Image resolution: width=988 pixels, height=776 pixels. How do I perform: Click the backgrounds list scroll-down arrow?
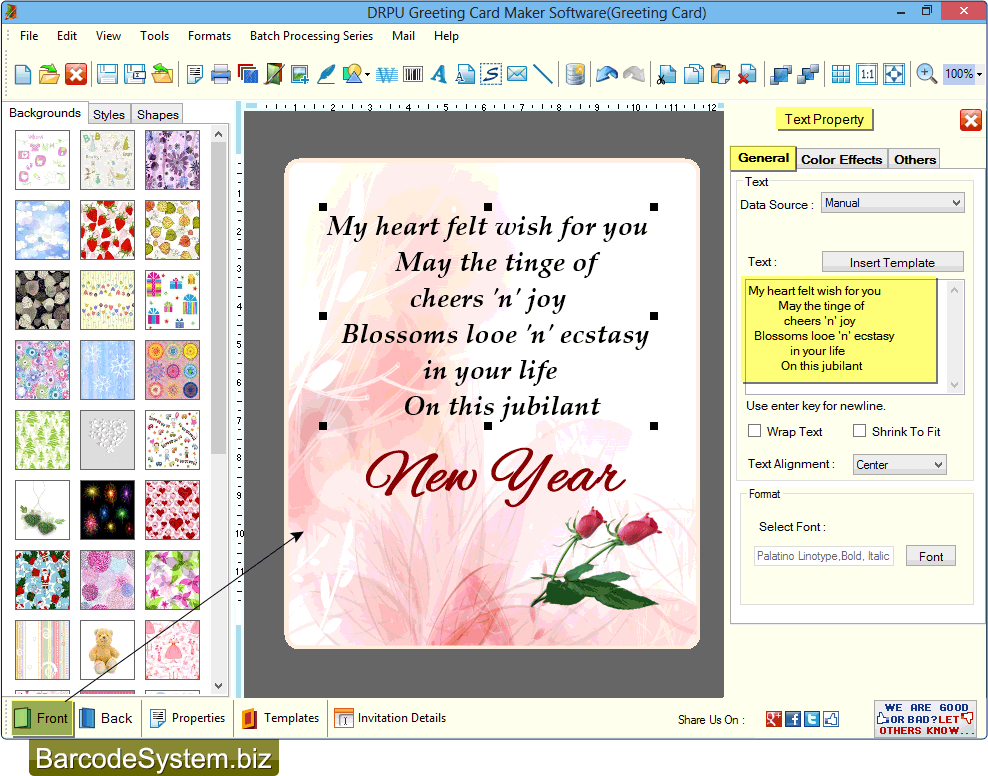218,685
